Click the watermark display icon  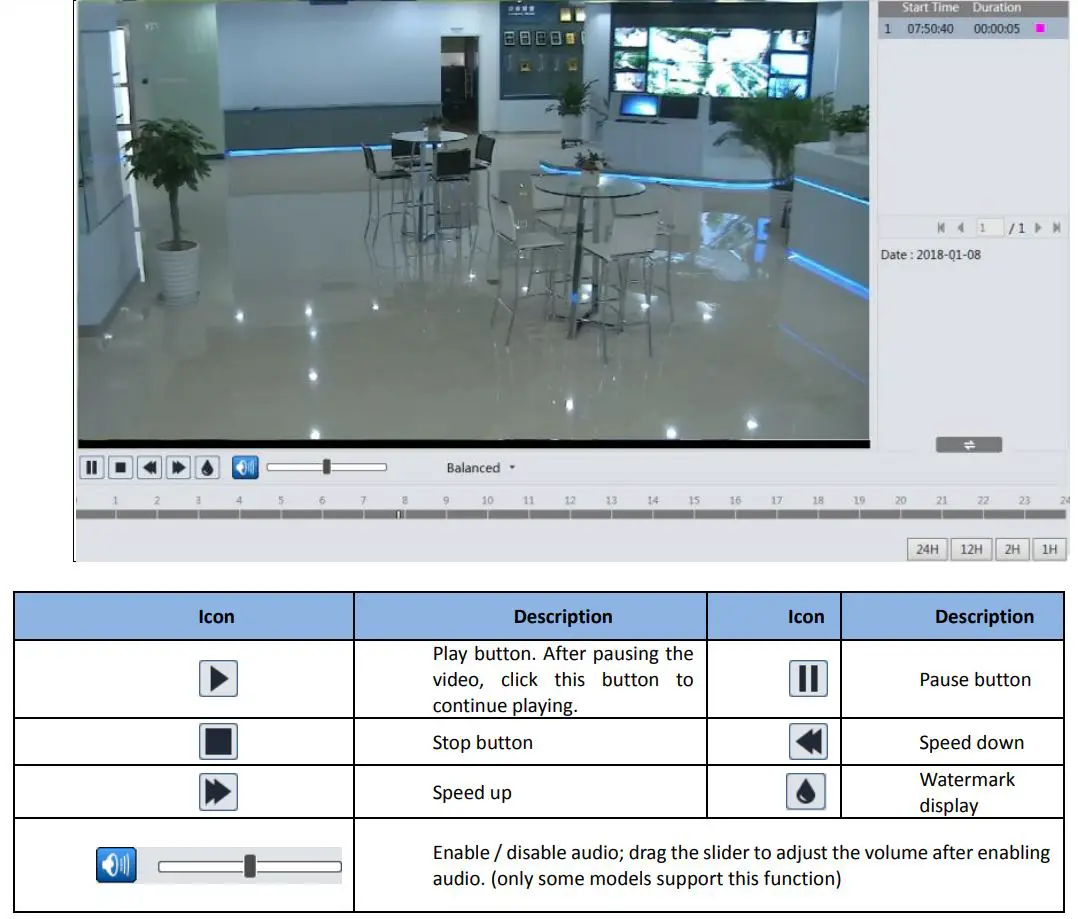click(x=207, y=466)
